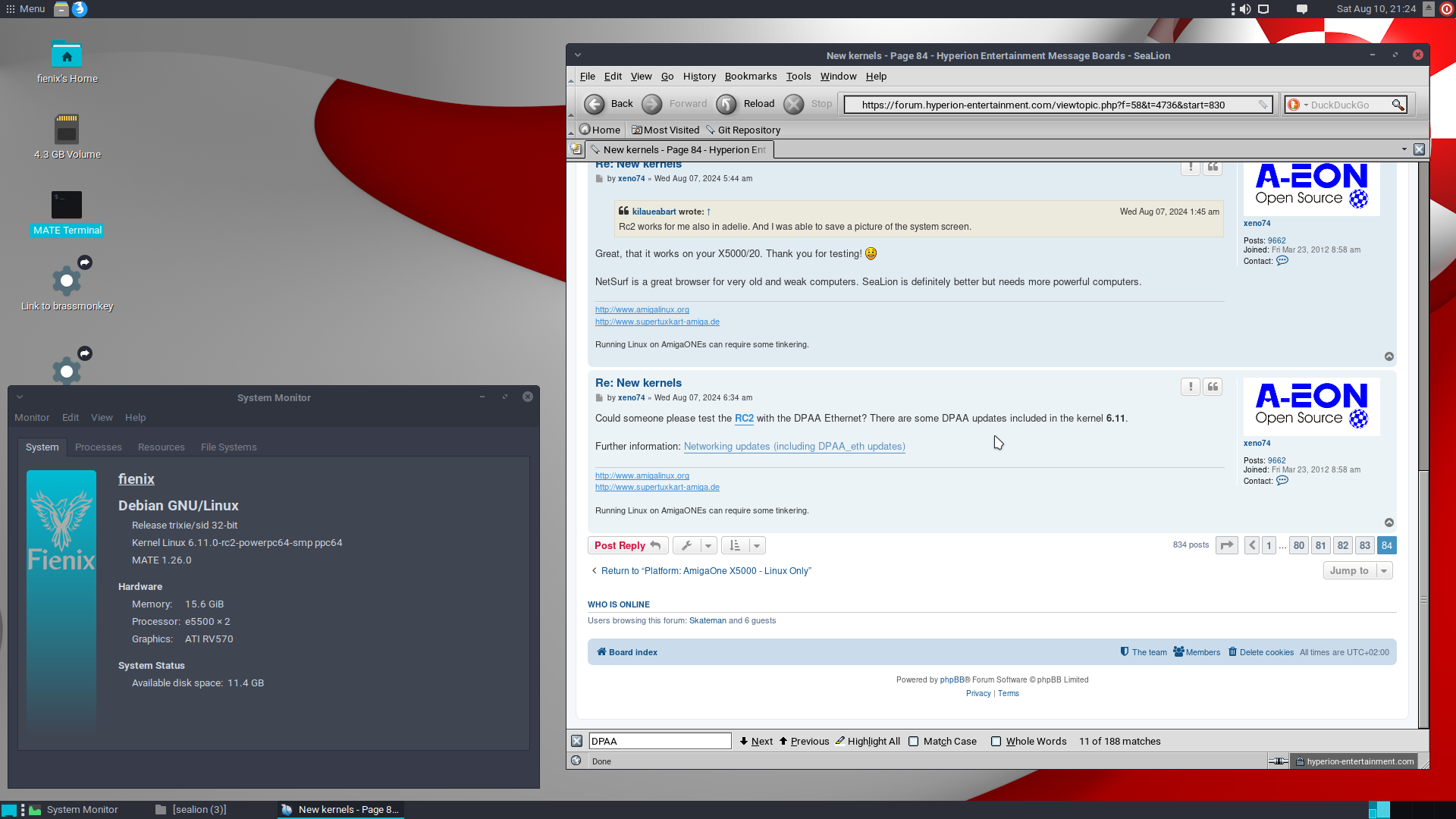Viewport: 1456px width, 819px height.
Task: Go back using the Back arrow icon
Action: [x=595, y=104]
